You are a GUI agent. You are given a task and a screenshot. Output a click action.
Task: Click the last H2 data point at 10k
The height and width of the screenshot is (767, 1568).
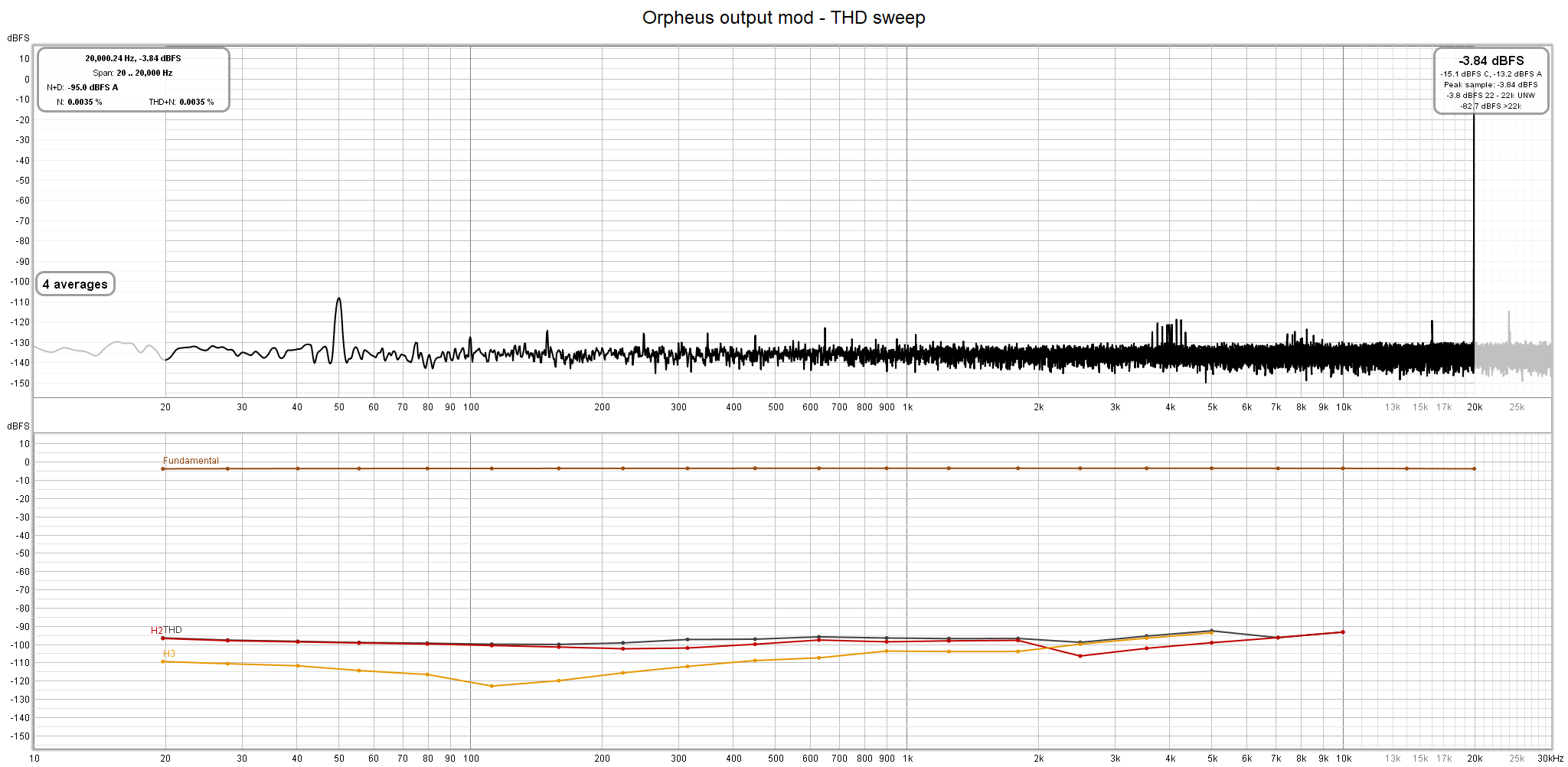point(1343,632)
